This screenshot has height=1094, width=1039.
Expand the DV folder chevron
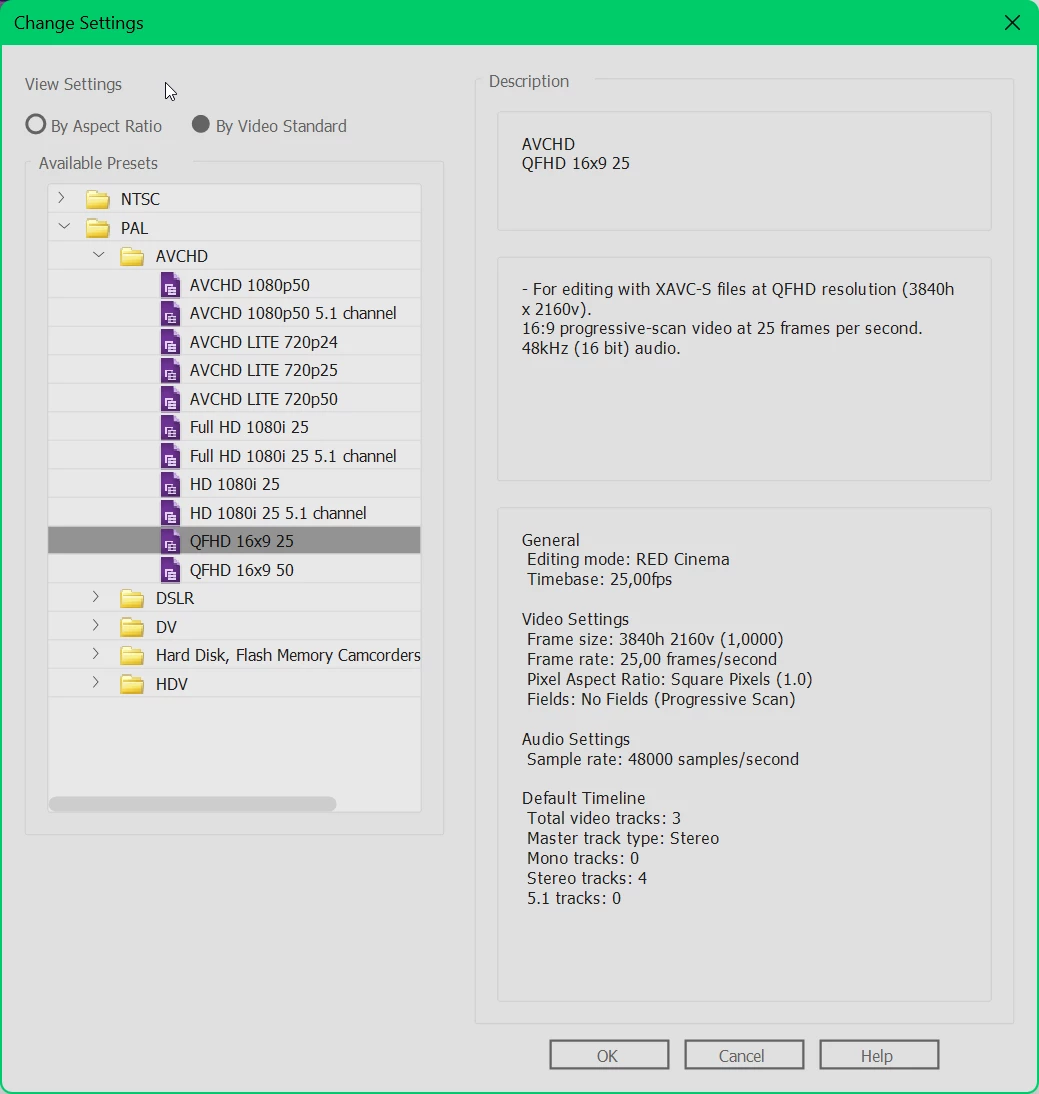96,626
